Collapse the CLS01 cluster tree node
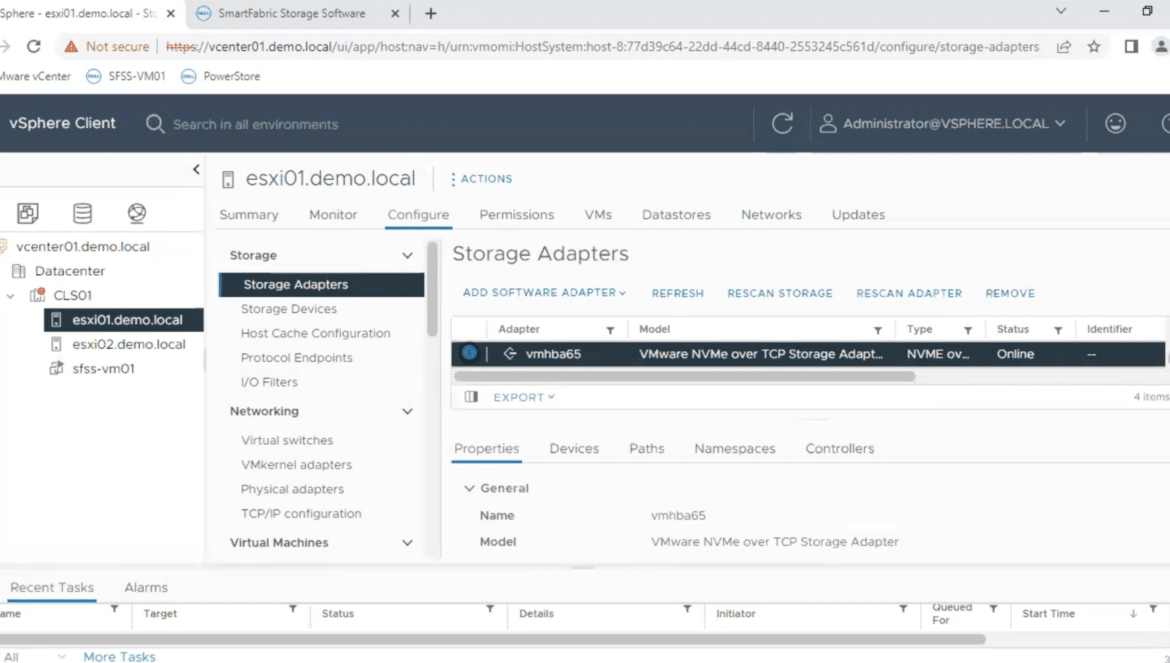 coord(10,295)
